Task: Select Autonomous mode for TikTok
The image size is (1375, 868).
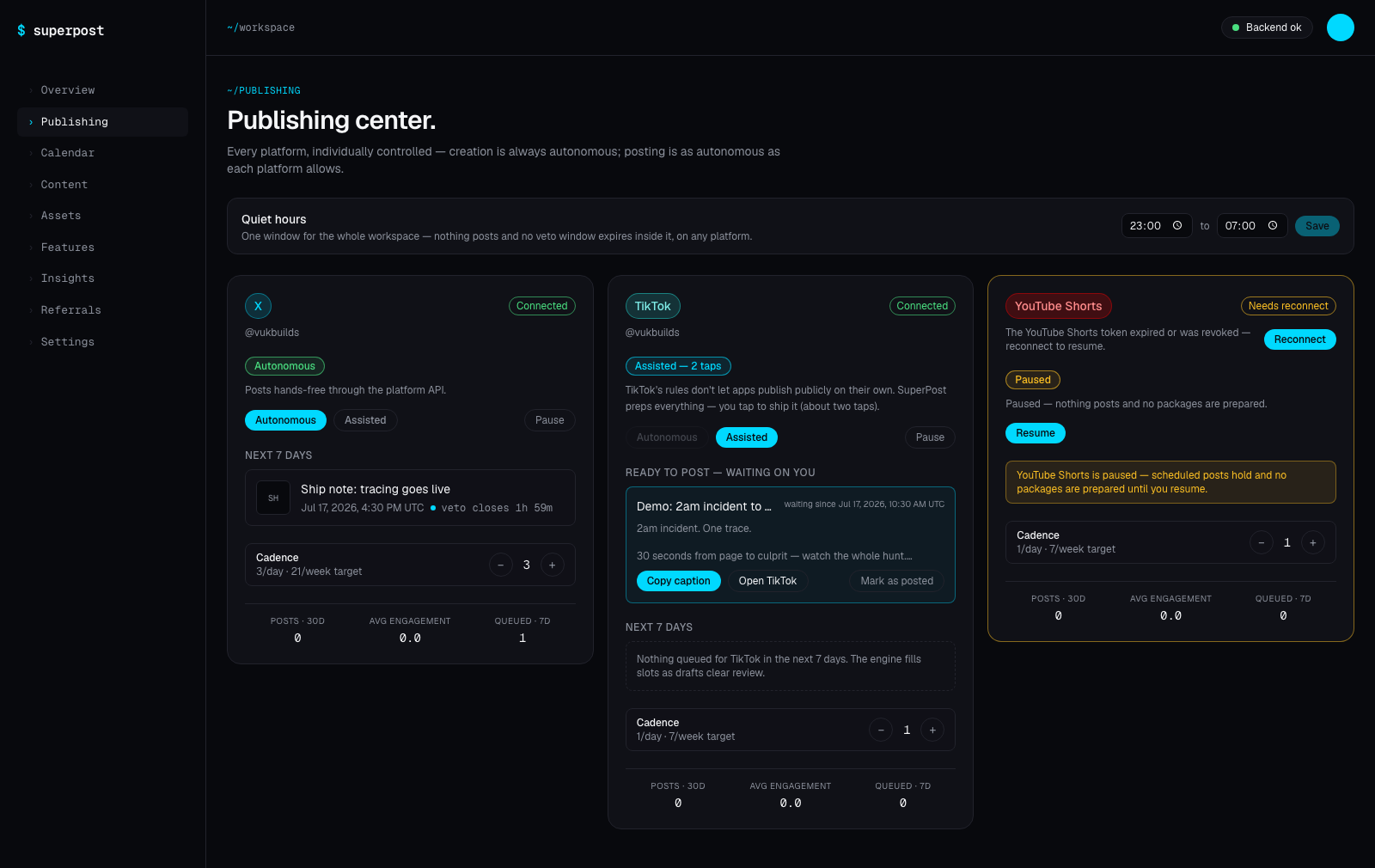Action: pos(667,437)
